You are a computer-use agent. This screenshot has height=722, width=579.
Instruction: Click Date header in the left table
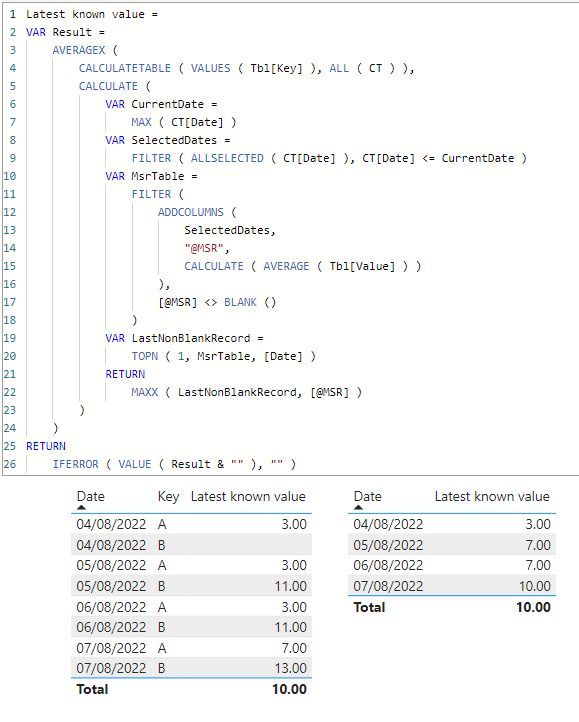click(91, 496)
